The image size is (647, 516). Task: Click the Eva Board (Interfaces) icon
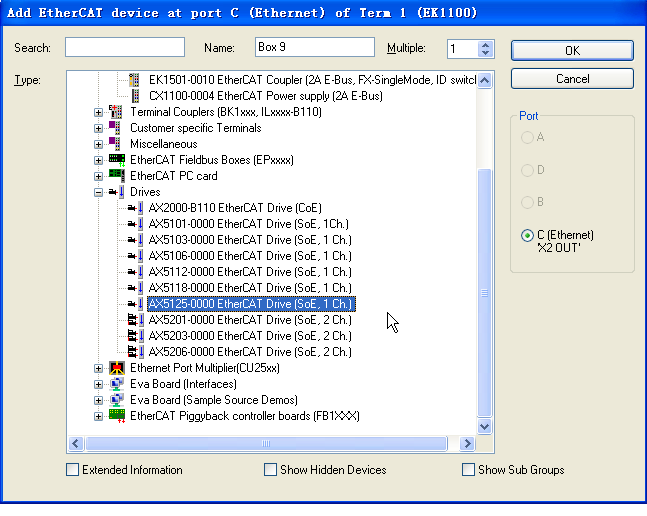(x=117, y=384)
